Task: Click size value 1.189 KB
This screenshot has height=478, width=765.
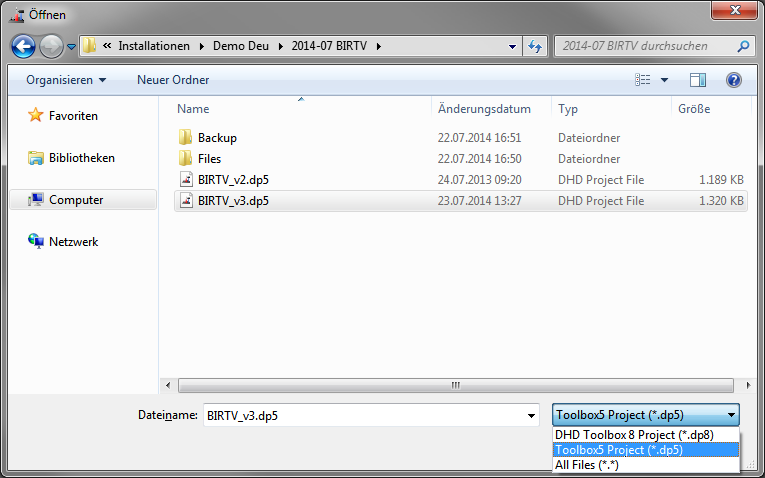Action: (x=721, y=179)
